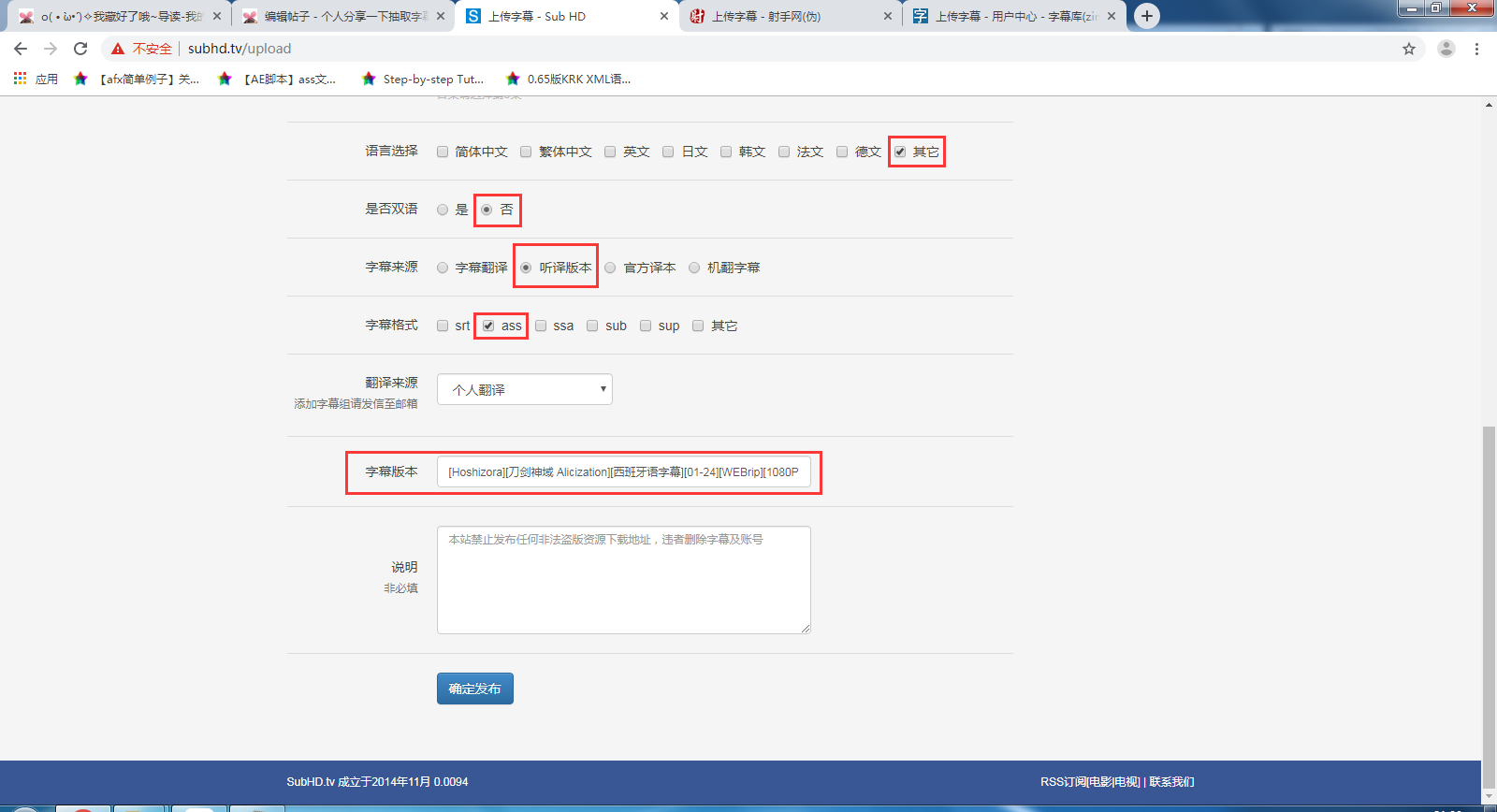
Task: Select 字幕翻译 as subtitle source
Action: click(x=443, y=268)
